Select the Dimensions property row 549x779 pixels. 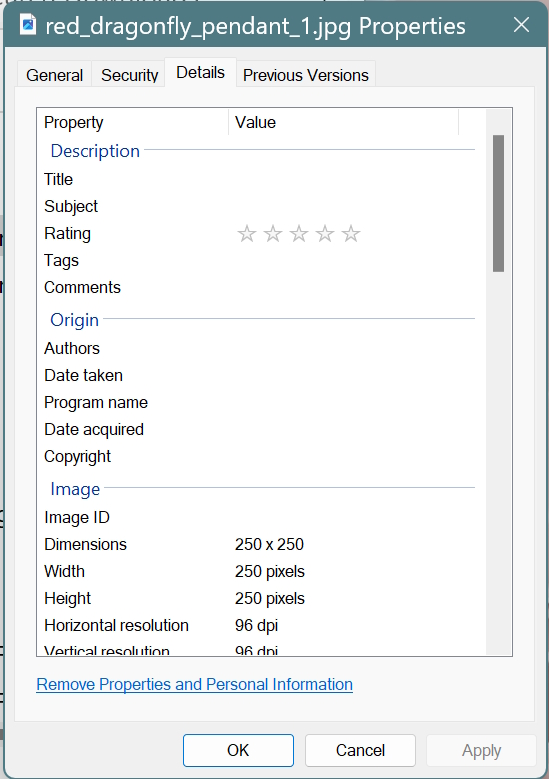[258, 545]
